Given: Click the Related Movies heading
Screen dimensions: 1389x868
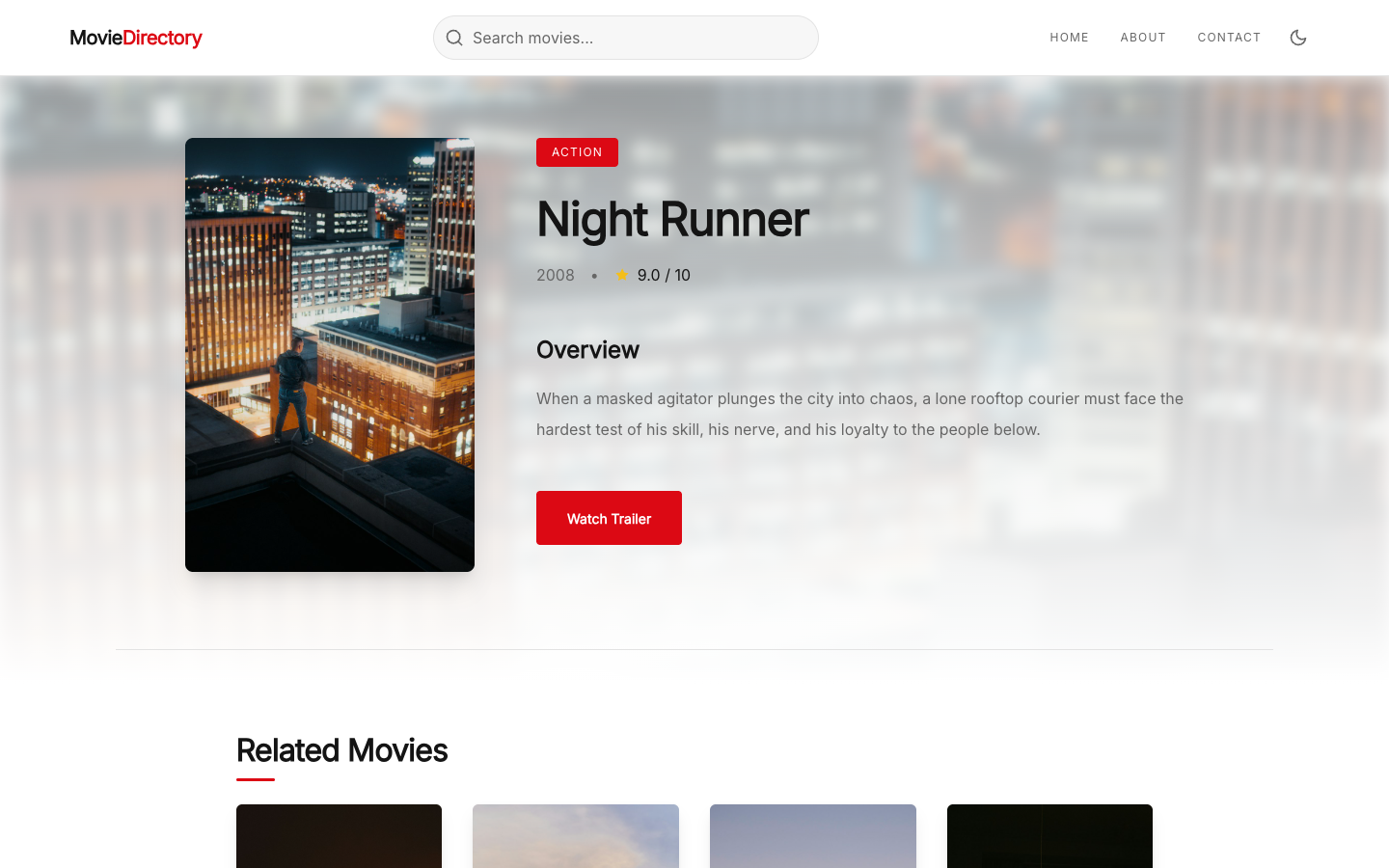Looking at the screenshot, I should [341, 750].
